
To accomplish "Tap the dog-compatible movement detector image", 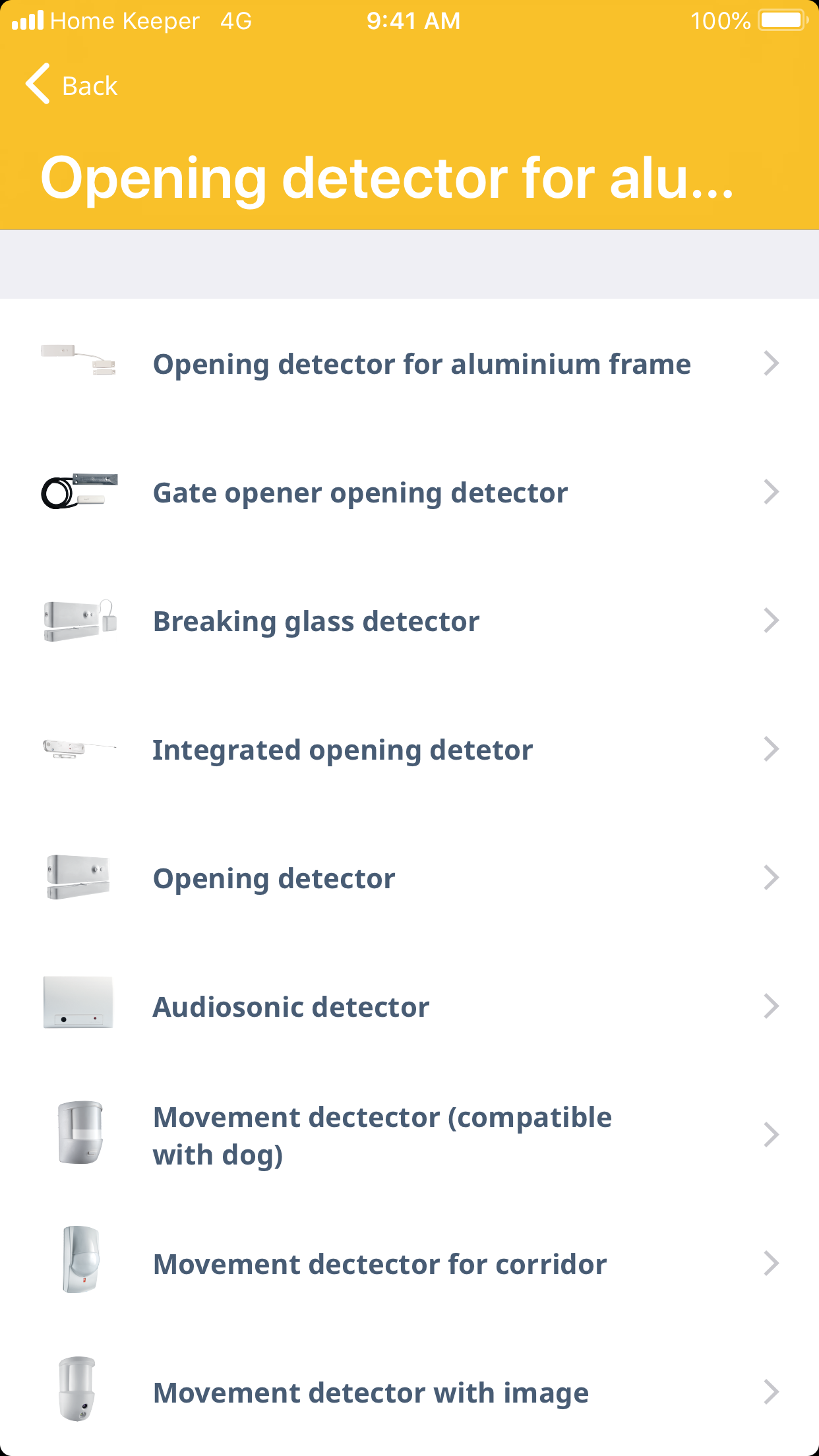I will tap(80, 1132).
